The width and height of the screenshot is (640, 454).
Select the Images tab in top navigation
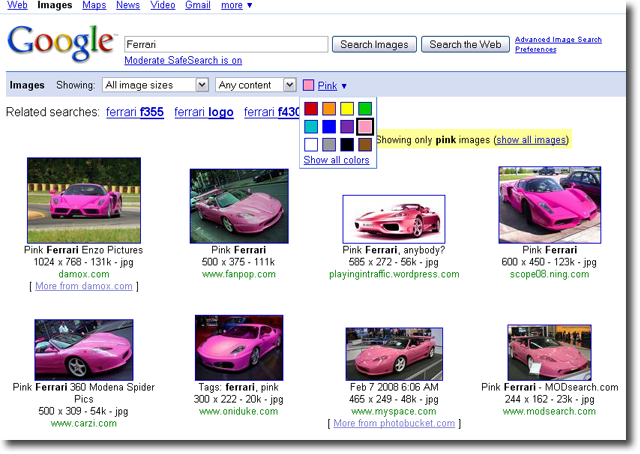[55, 5]
